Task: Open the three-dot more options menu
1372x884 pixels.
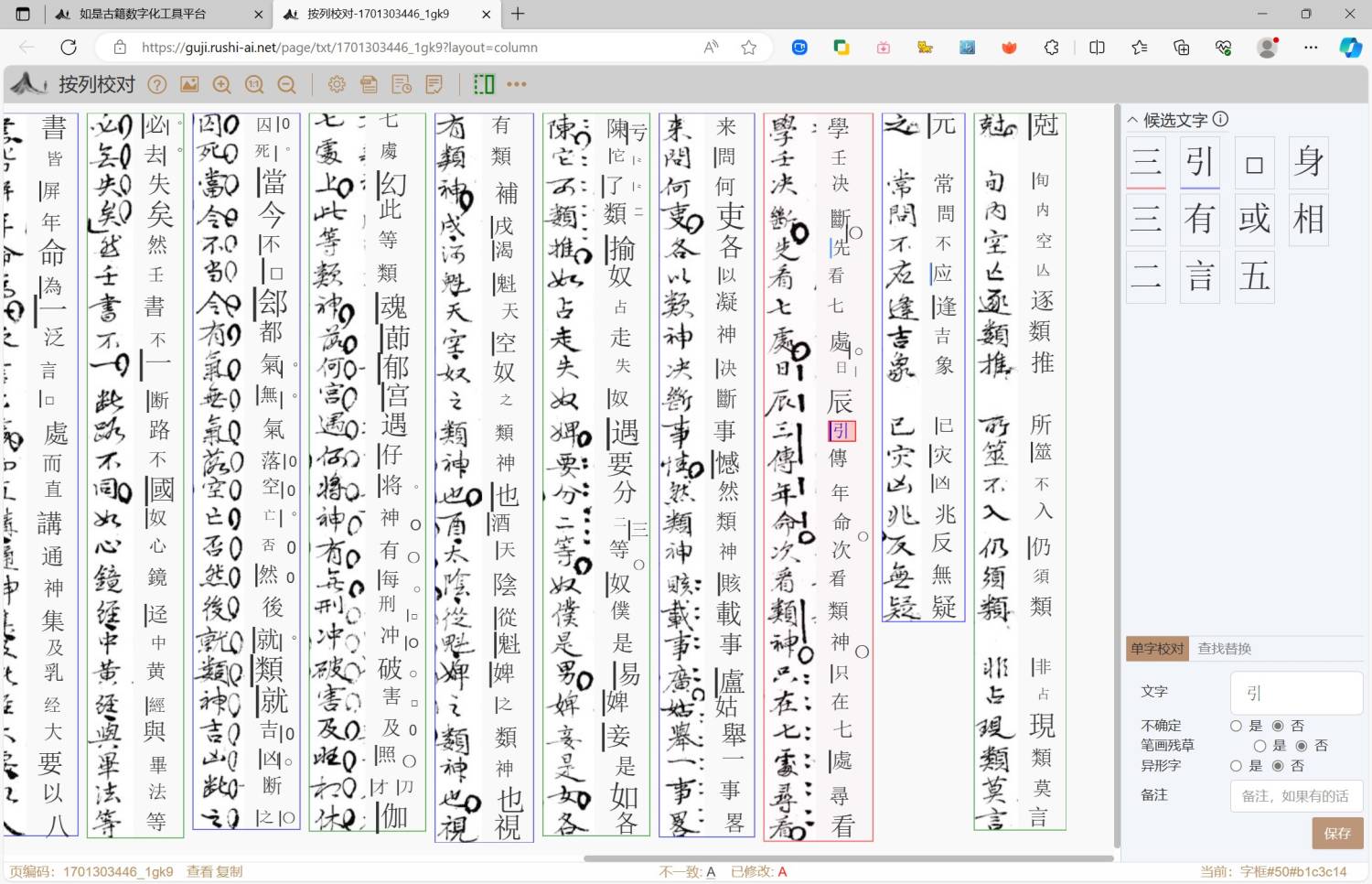Action: tap(517, 84)
